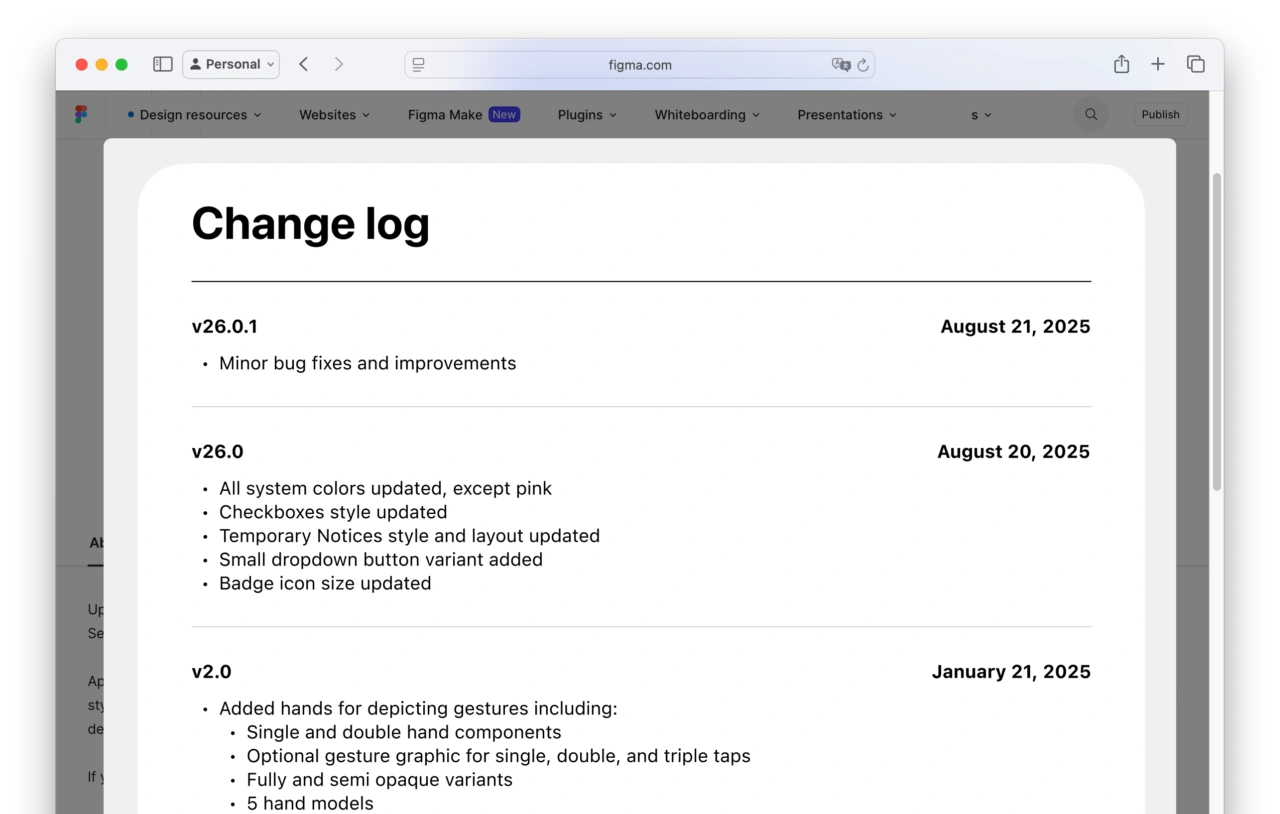Image resolution: width=1280 pixels, height=814 pixels.
Task: Open the search on the Figma Community page
Action: point(1090,114)
